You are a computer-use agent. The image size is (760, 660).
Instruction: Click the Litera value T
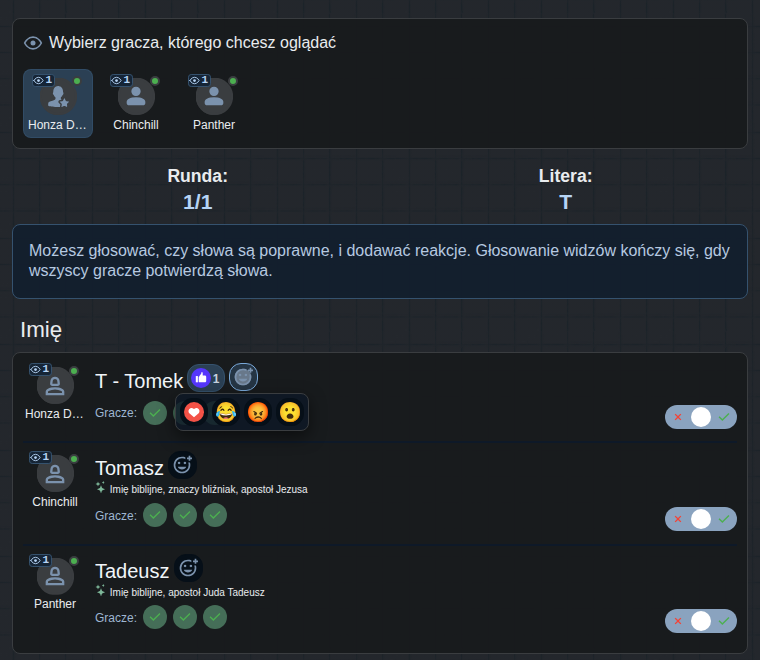[565, 202]
